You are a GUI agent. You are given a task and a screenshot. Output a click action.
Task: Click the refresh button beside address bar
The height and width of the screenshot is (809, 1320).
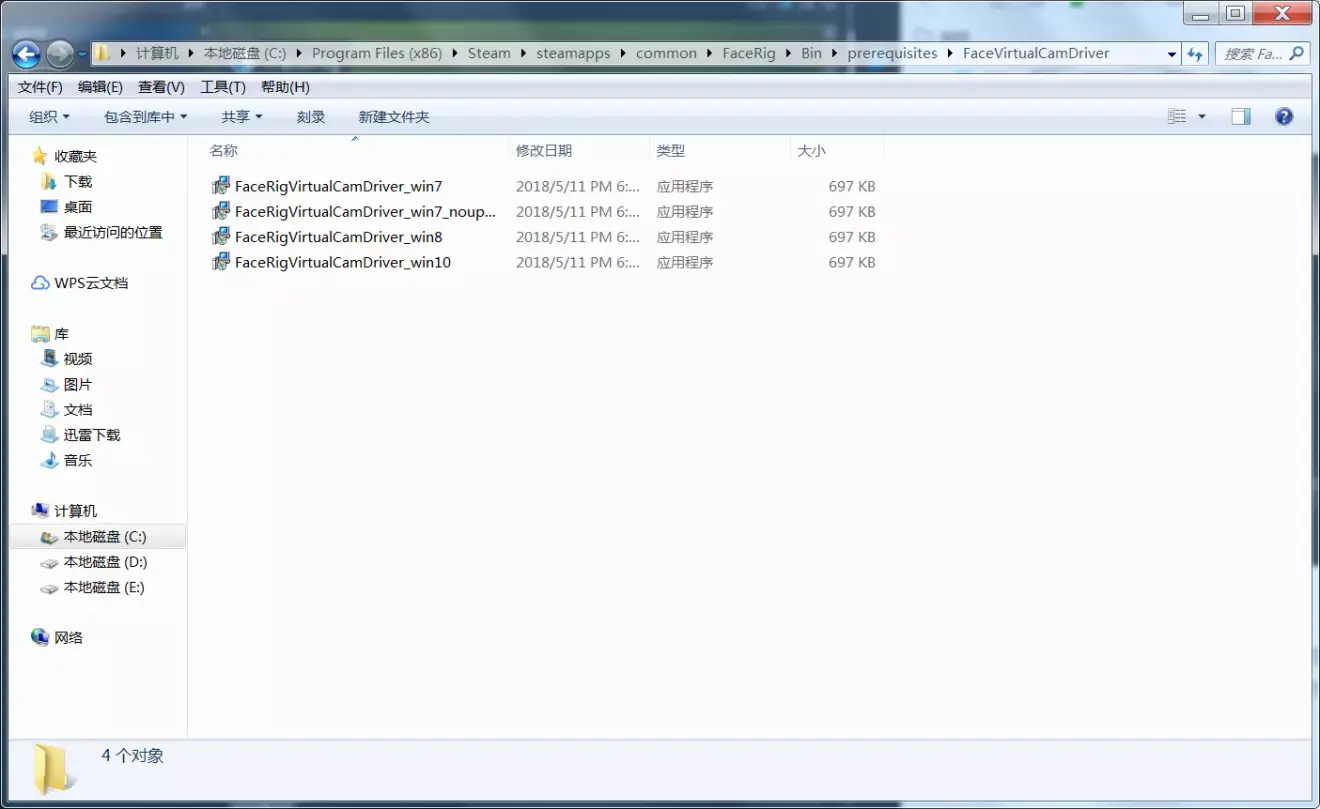tap(1195, 54)
